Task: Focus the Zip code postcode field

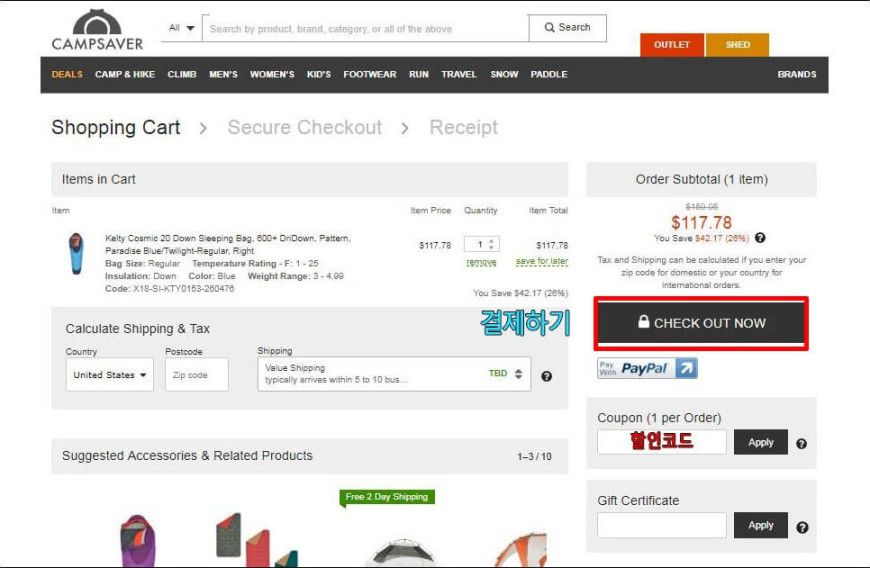Action: pyautogui.click(x=196, y=375)
